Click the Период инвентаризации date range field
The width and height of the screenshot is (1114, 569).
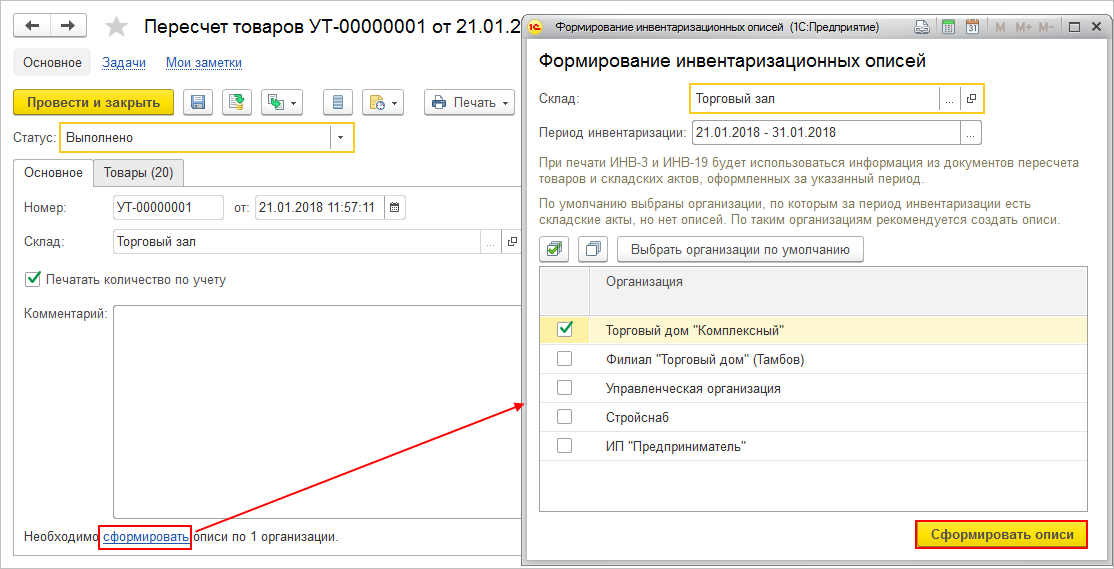[x=826, y=132]
